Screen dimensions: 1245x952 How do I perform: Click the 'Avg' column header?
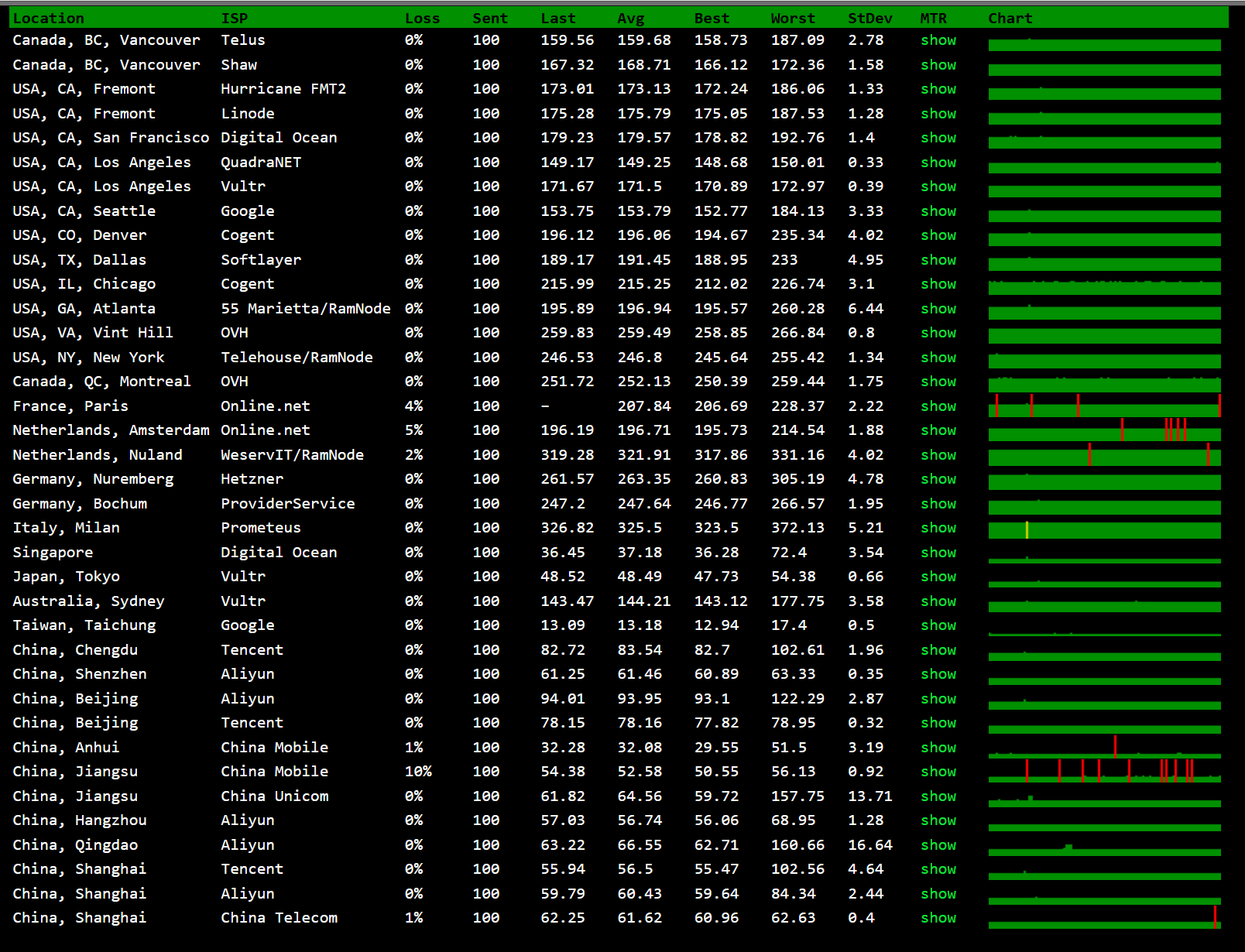click(x=630, y=19)
